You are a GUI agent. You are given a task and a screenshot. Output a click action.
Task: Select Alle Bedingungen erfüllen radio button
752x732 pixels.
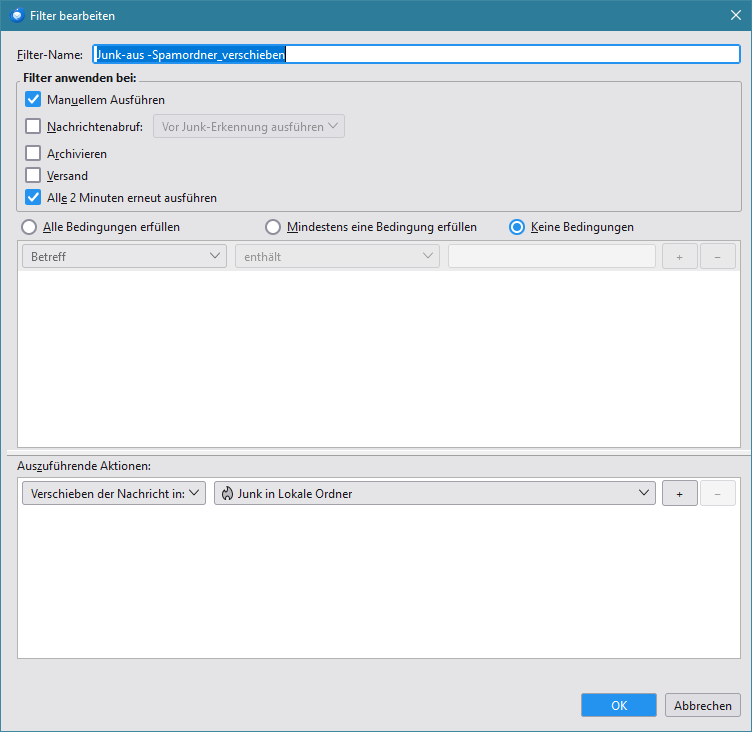click(29, 227)
